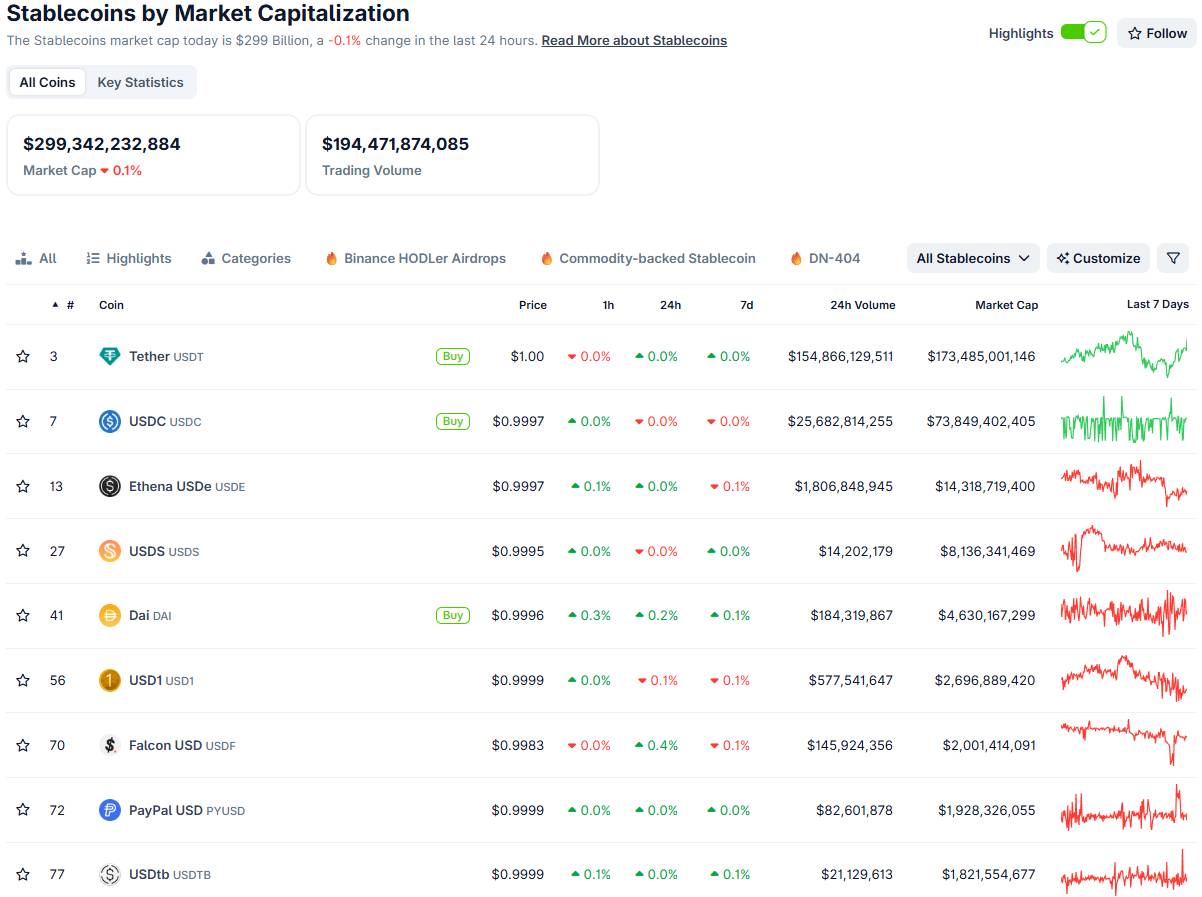Open the filter funnel icon

tap(1173, 258)
